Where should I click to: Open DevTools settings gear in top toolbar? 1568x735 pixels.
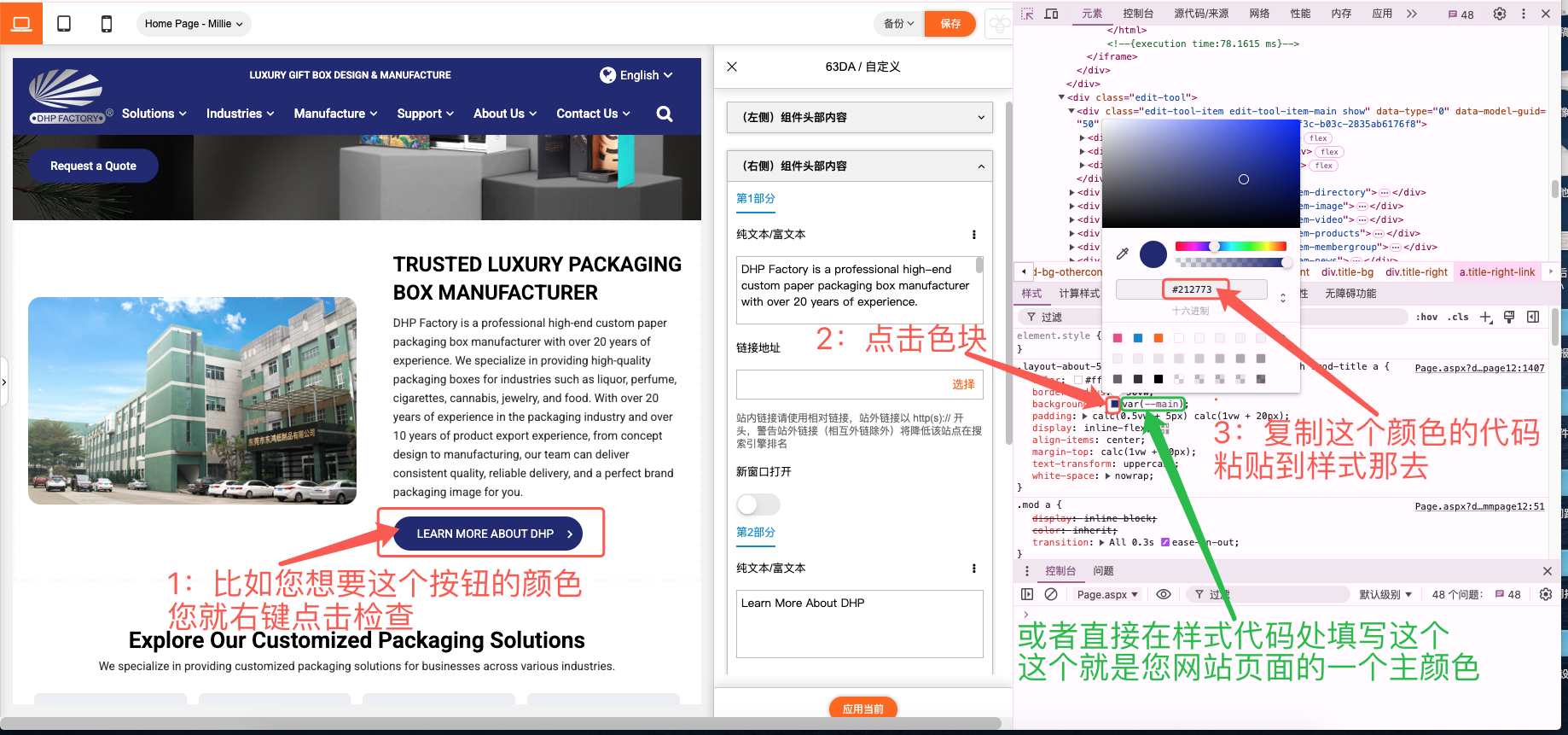[x=1500, y=14]
